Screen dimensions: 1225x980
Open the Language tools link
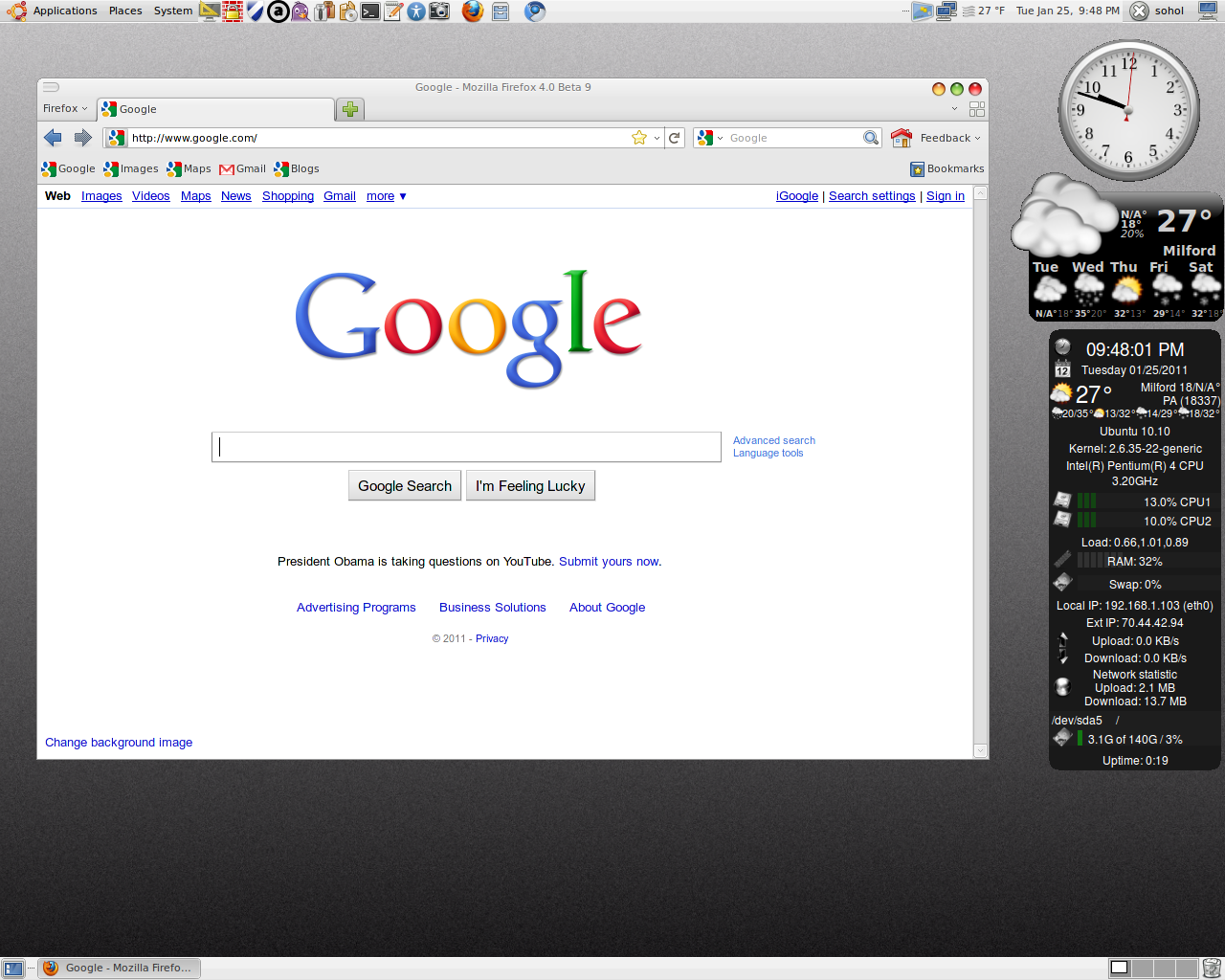click(768, 454)
